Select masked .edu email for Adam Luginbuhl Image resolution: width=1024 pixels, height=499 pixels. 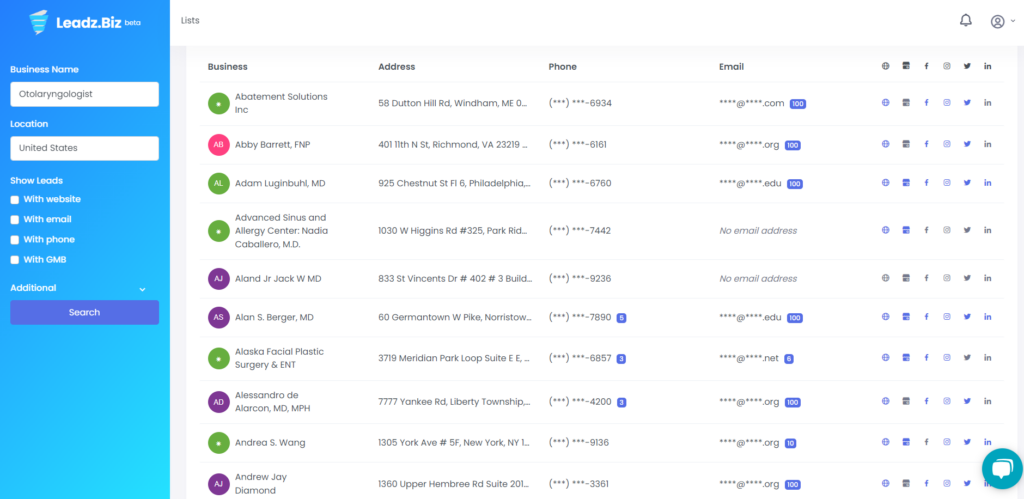(750, 184)
